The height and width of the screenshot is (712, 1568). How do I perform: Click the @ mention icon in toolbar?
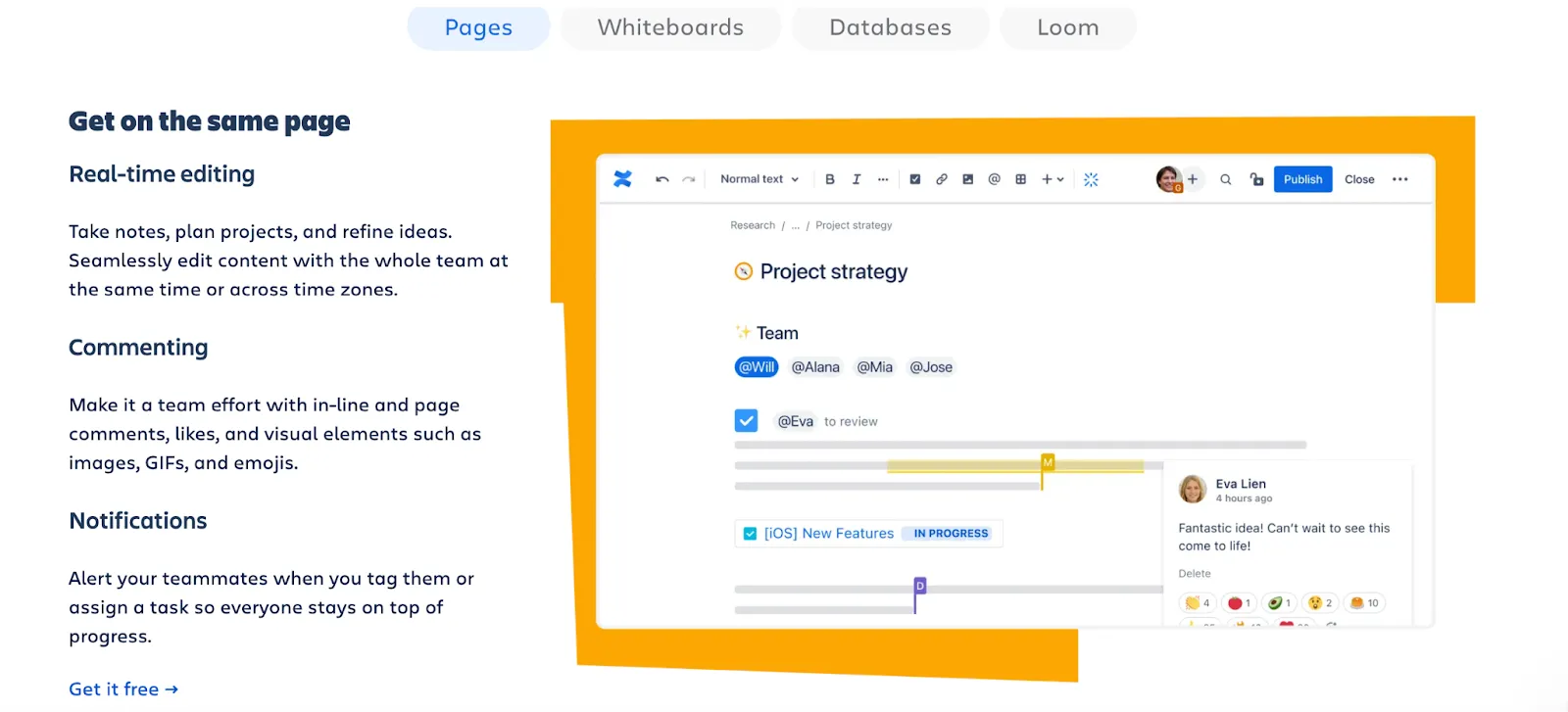point(994,179)
